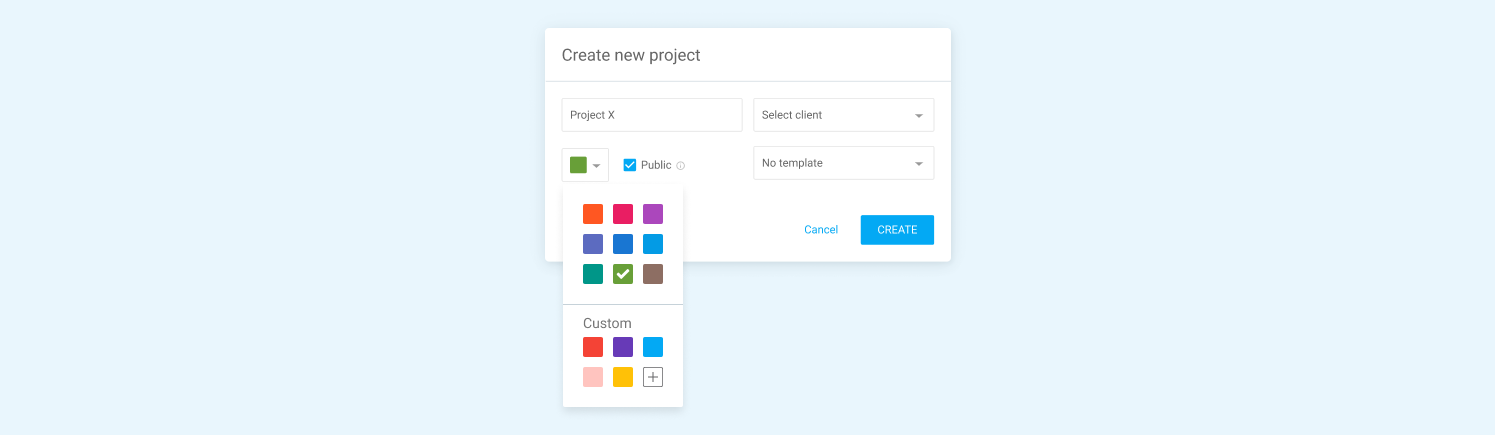
Task: Click the Project X name field
Action: [652, 115]
